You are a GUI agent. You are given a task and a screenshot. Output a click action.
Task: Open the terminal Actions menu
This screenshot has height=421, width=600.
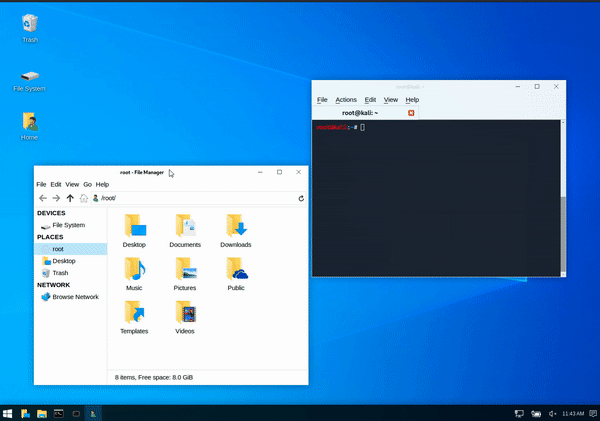(x=346, y=100)
